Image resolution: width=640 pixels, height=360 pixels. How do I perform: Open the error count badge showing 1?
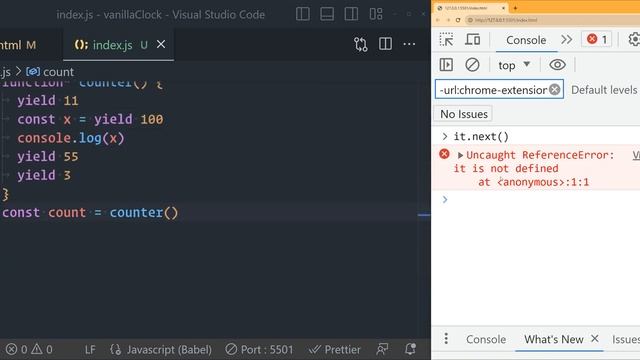(x=597, y=39)
